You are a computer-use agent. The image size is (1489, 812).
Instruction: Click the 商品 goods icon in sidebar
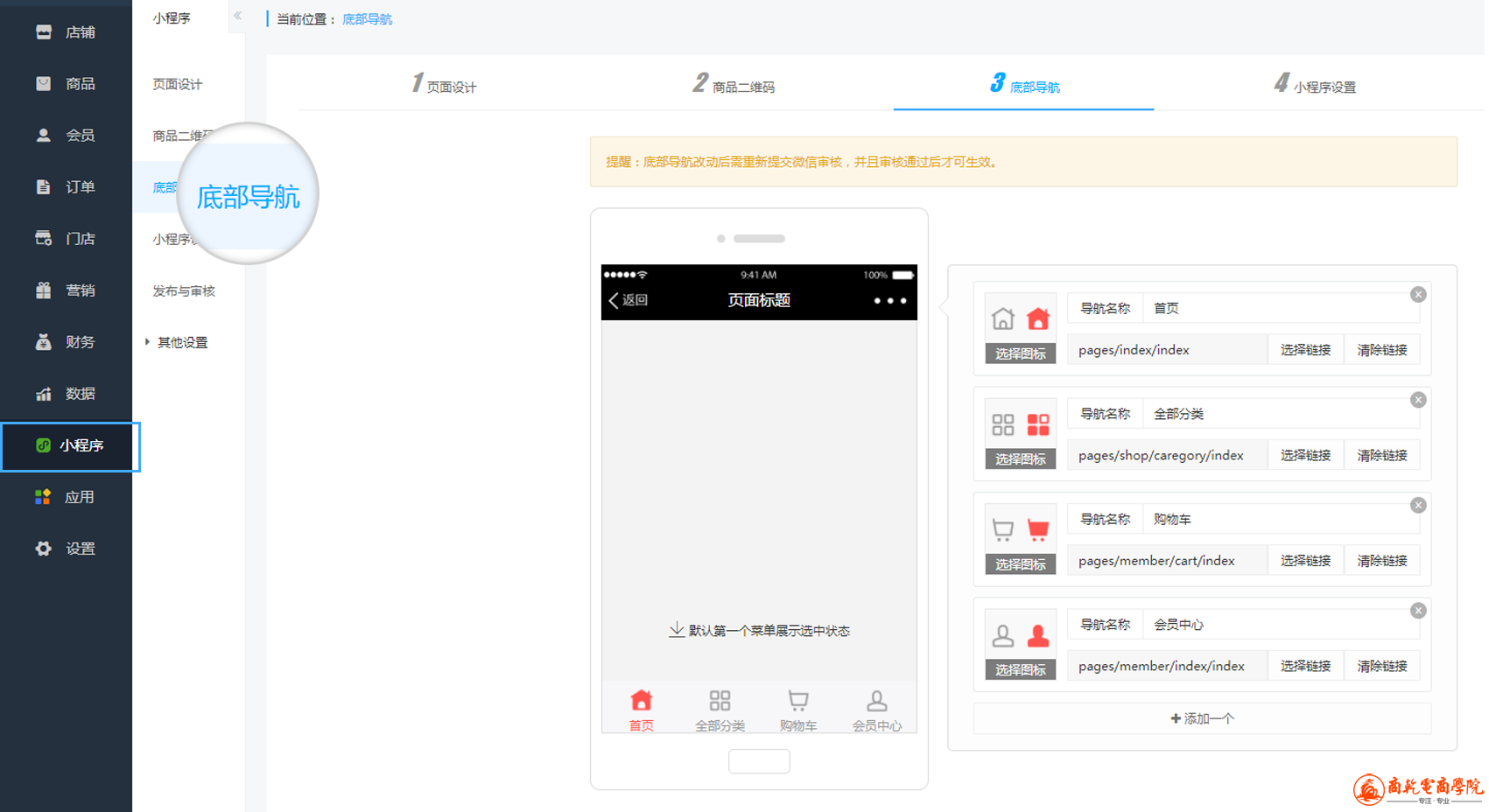(x=43, y=84)
